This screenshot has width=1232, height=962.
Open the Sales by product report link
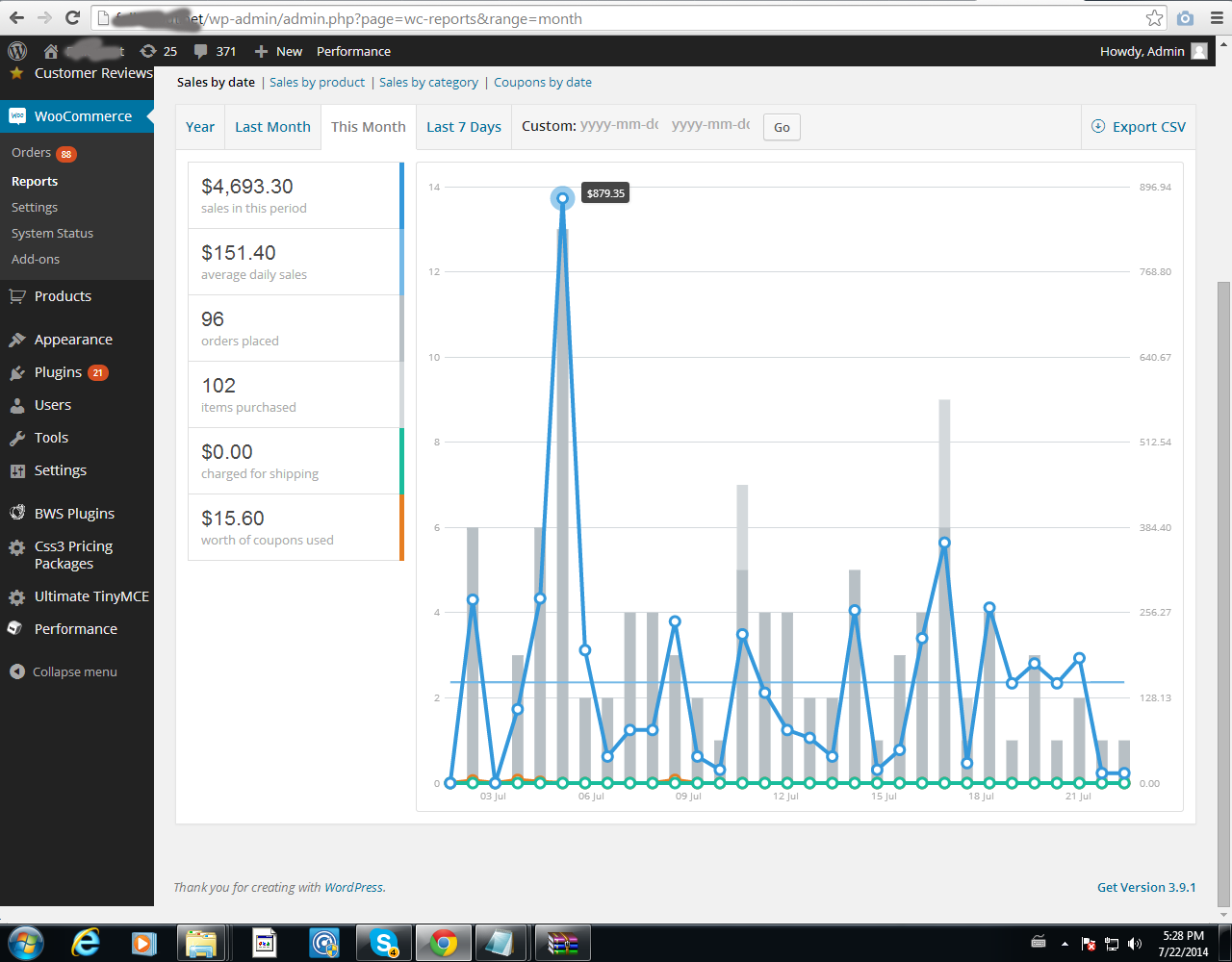317,82
